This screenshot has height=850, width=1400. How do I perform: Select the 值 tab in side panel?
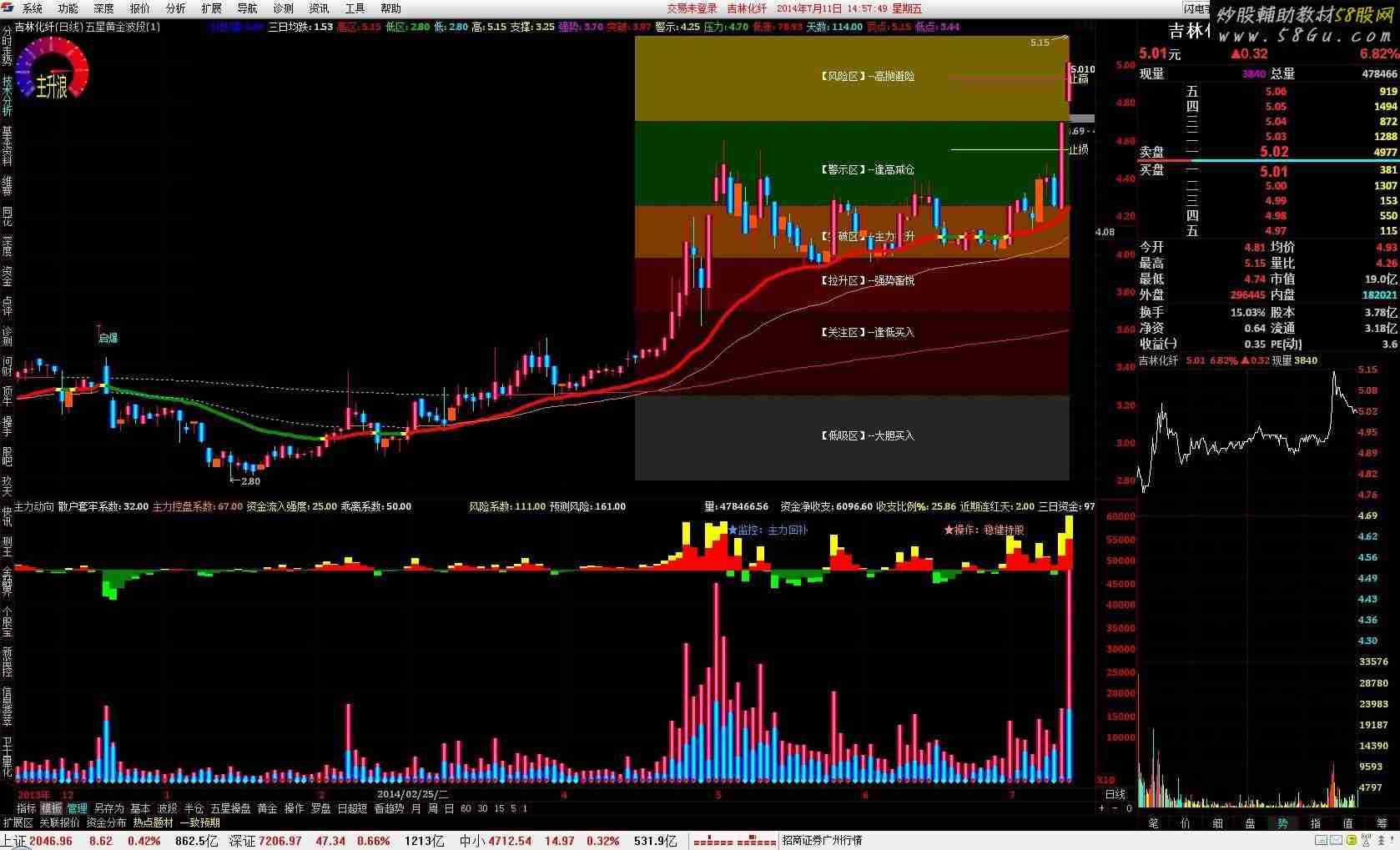(1348, 823)
